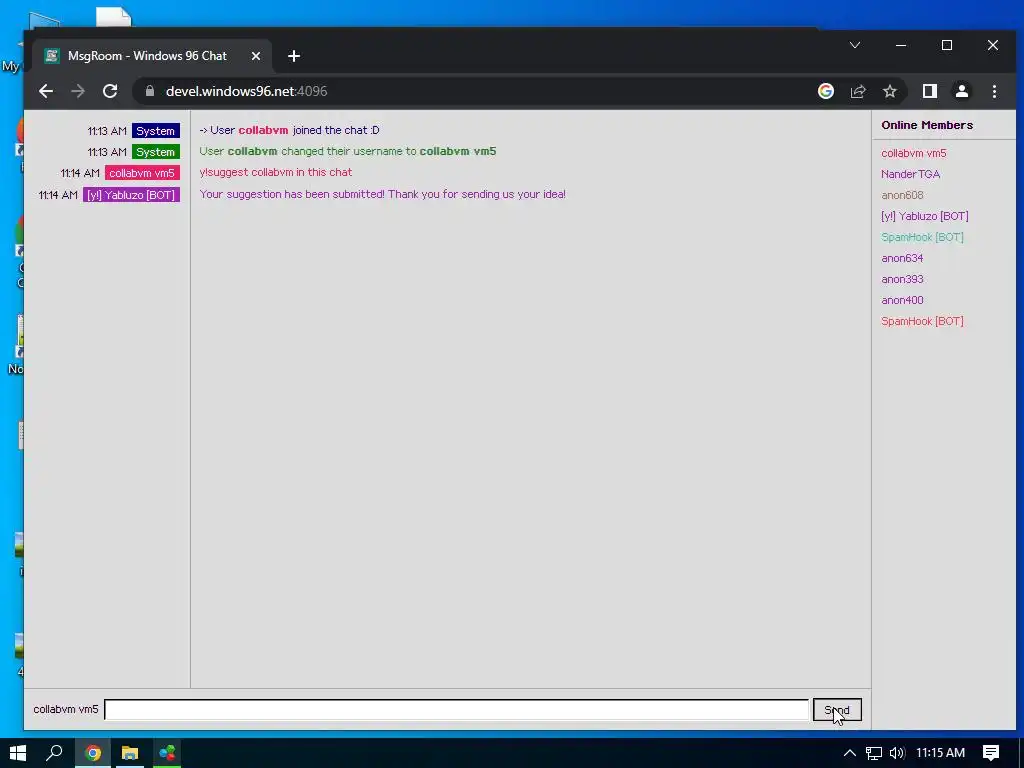The width and height of the screenshot is (1024, 768).
Task: Open the Windows Start menu
Action: (18, 753)
